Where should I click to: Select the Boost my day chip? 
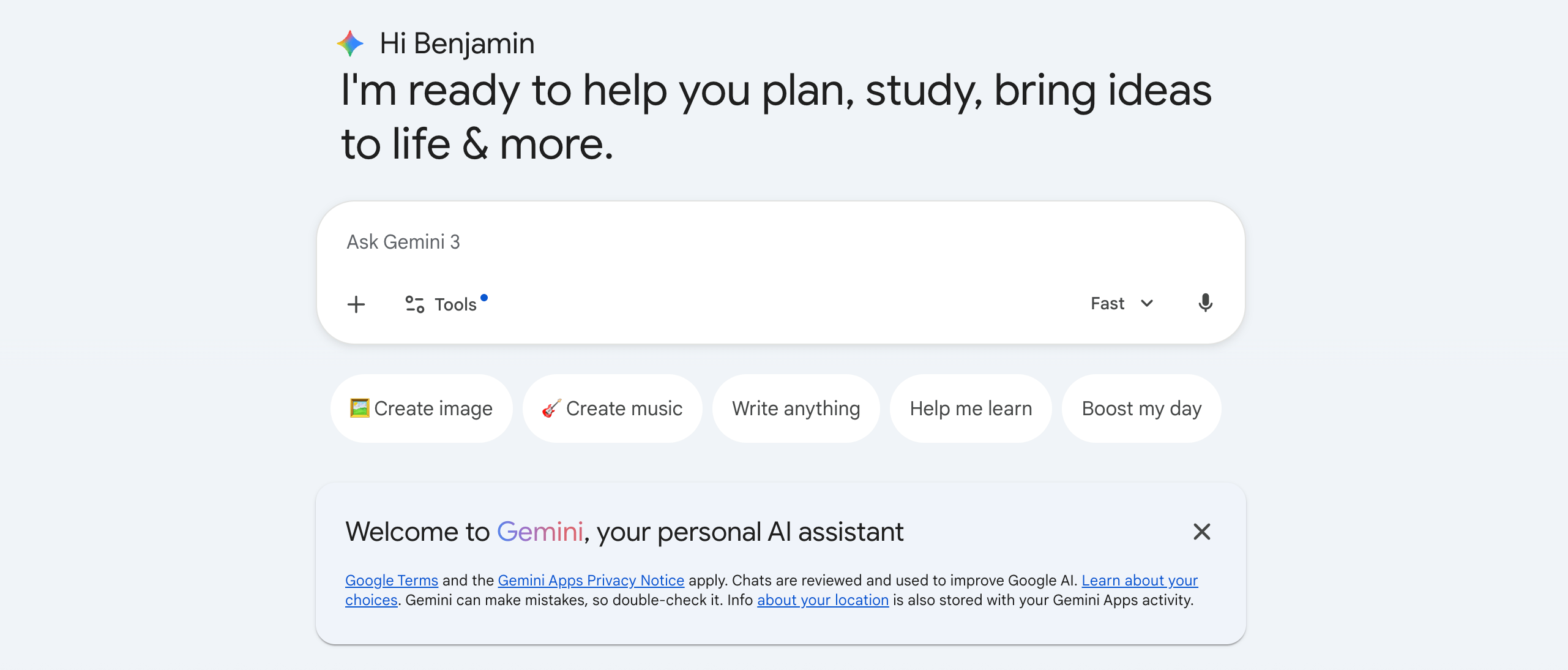pos(1141,408)
